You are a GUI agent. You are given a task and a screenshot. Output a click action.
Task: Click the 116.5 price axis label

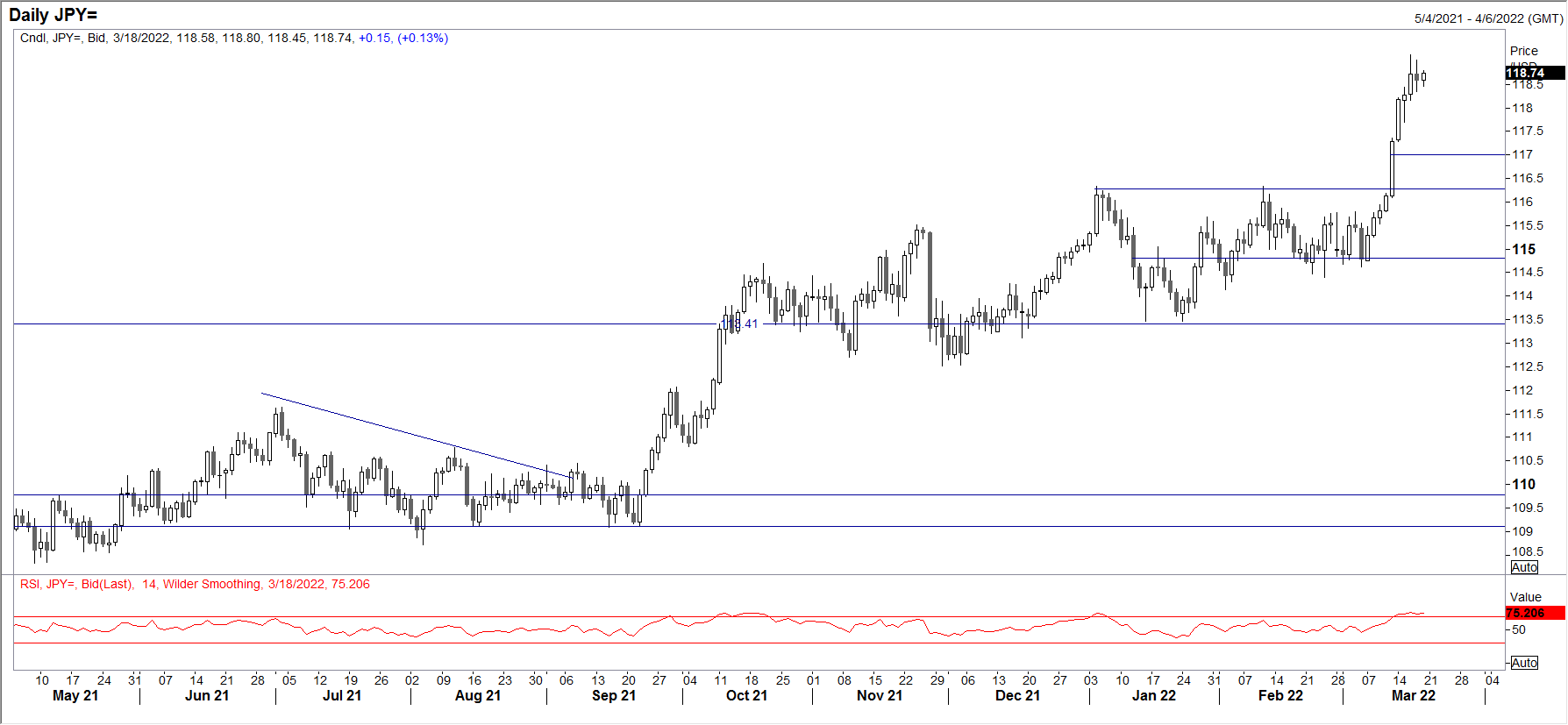pyautogui.click(x=1528, y=178)
